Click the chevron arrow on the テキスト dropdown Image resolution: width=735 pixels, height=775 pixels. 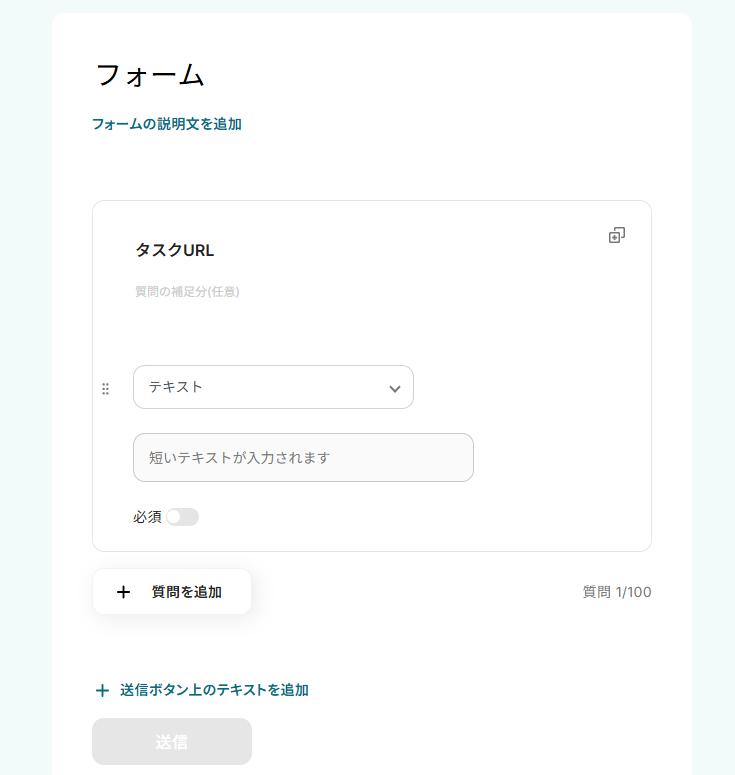coord(395,388)
